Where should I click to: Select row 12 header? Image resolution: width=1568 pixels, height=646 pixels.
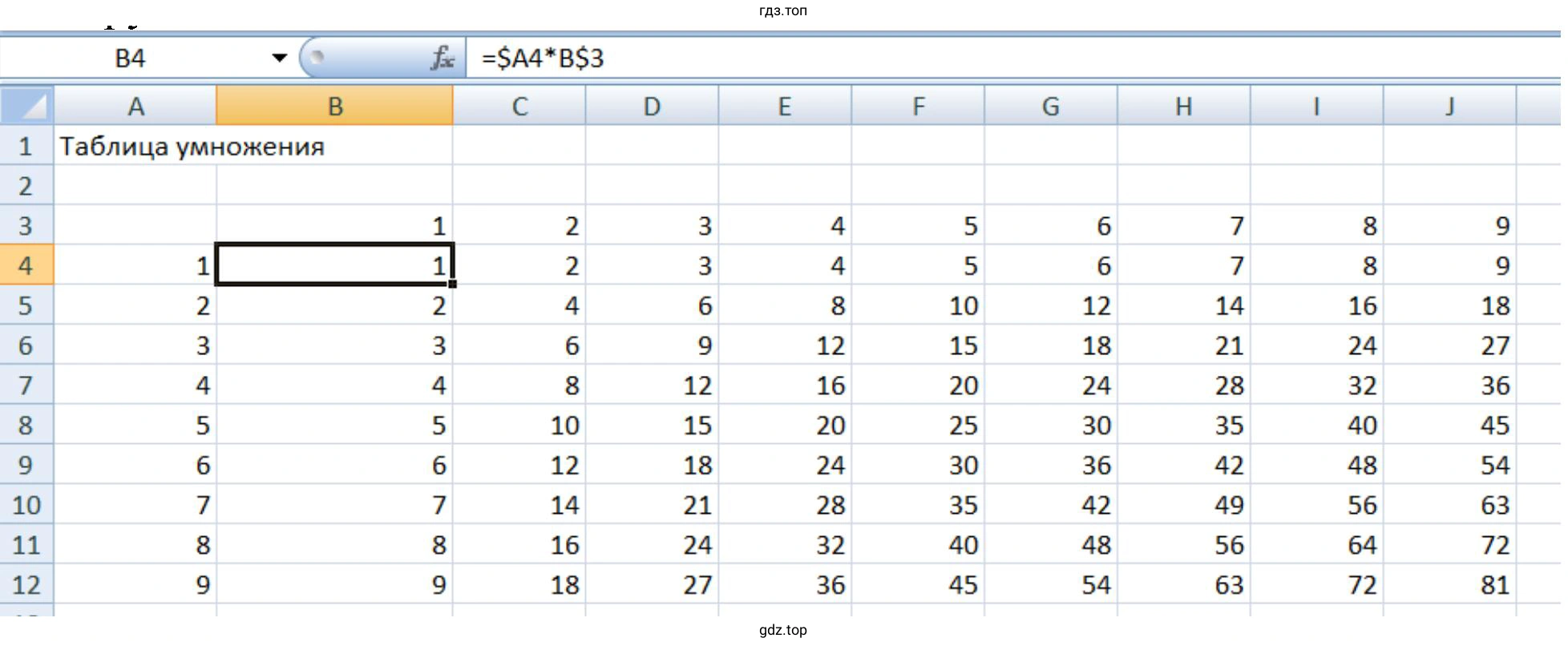tap(26, 584)
